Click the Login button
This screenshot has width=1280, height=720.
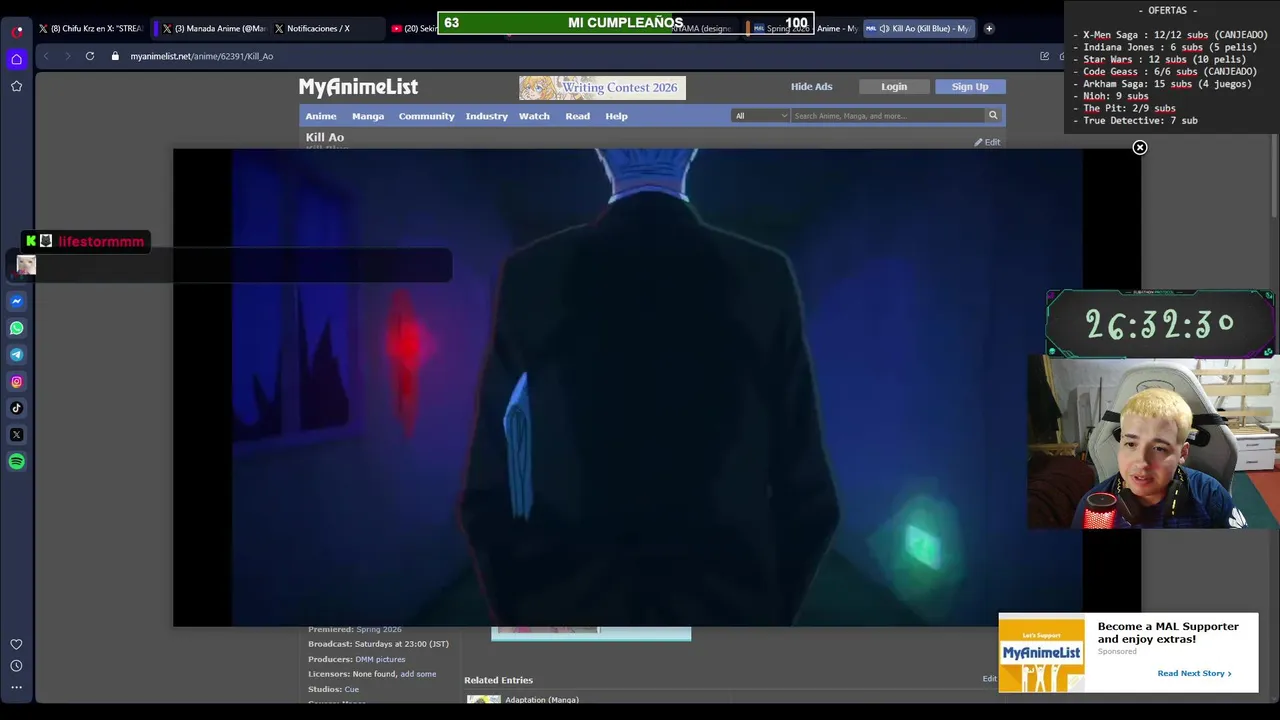point(894,87)
